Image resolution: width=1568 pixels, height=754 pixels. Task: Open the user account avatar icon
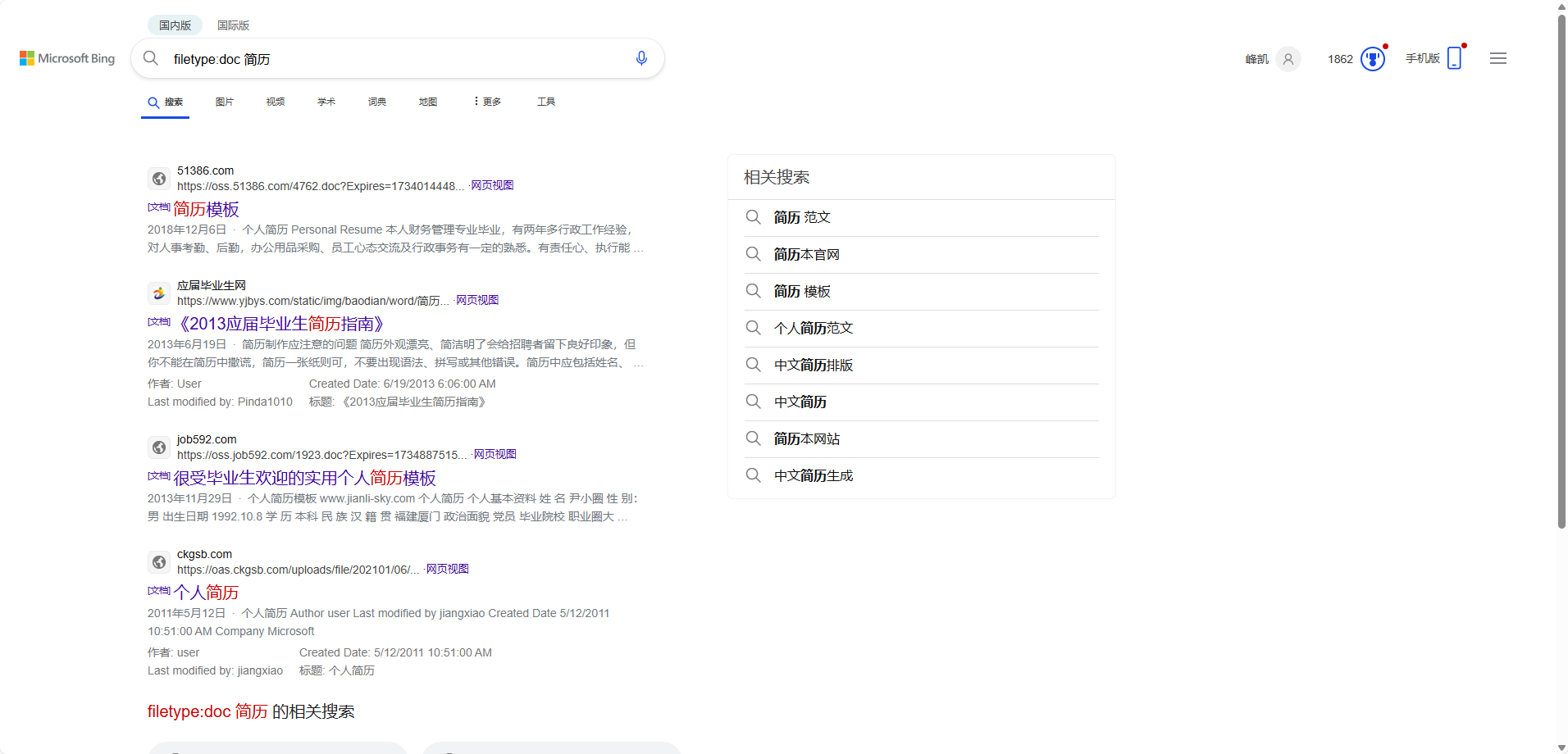click(x=1288, y=59)
